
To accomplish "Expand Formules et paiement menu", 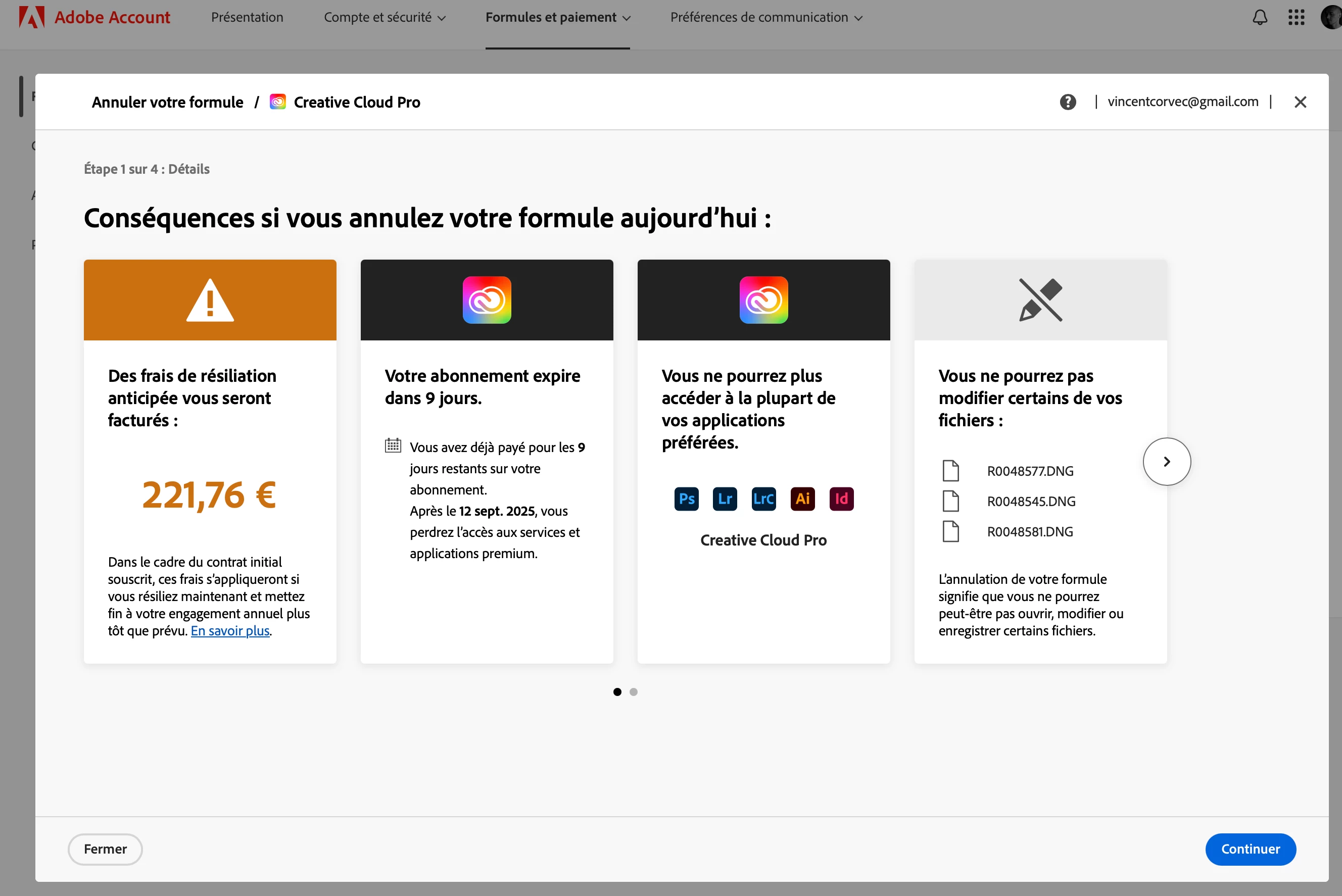I will coord(557,17).
